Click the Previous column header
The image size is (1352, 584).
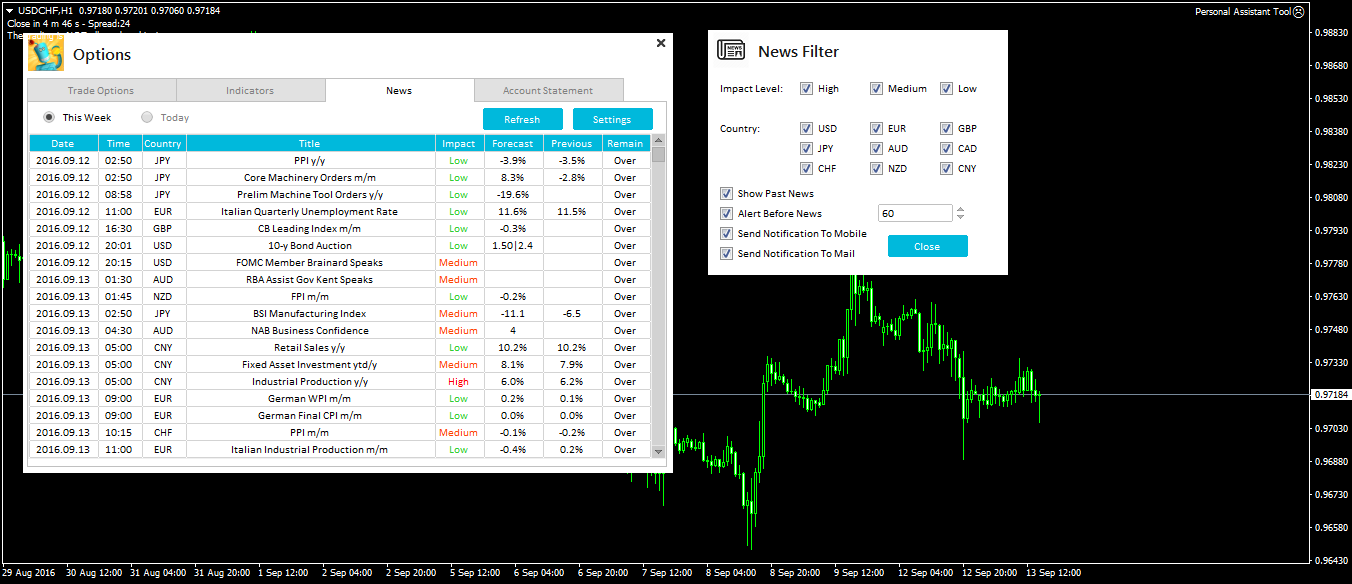[x=572, y=143]
